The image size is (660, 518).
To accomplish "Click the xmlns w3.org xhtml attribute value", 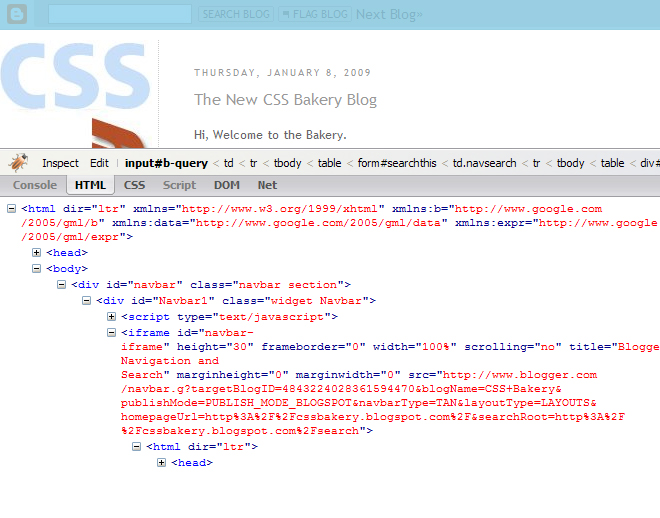I will pyautogui.click(x=280, y=209).
